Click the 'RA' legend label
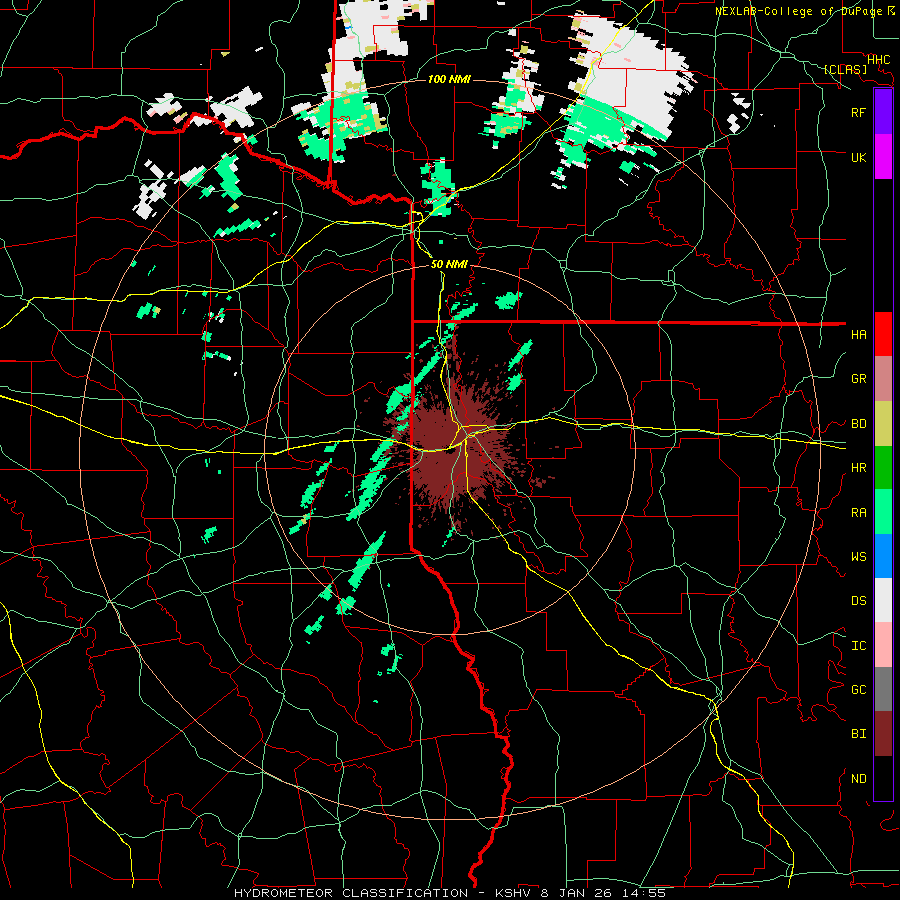This screenshot has height=900, width=900. point(858,513)
